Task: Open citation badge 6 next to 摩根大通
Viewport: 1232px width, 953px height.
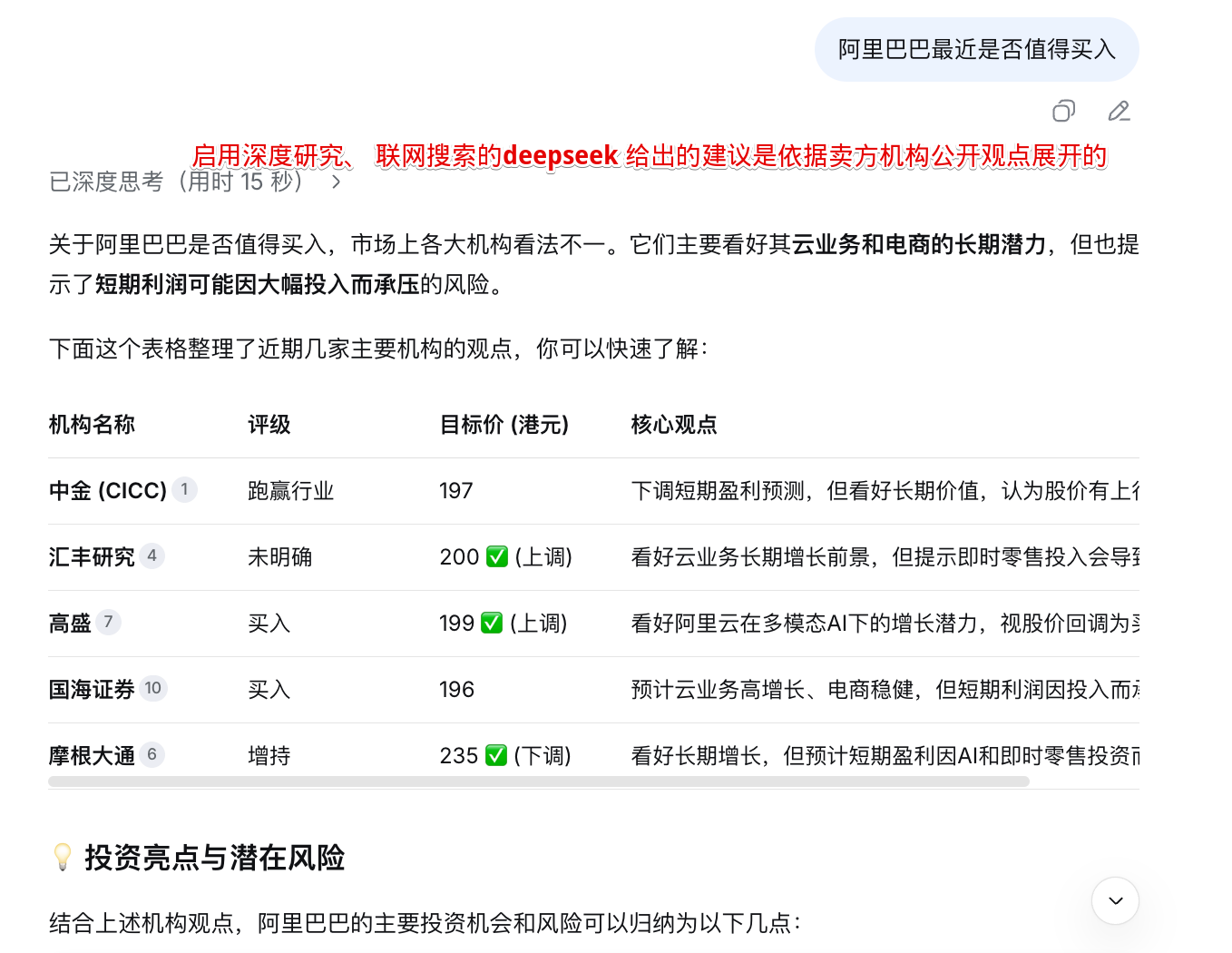Action: pos(152,754)
